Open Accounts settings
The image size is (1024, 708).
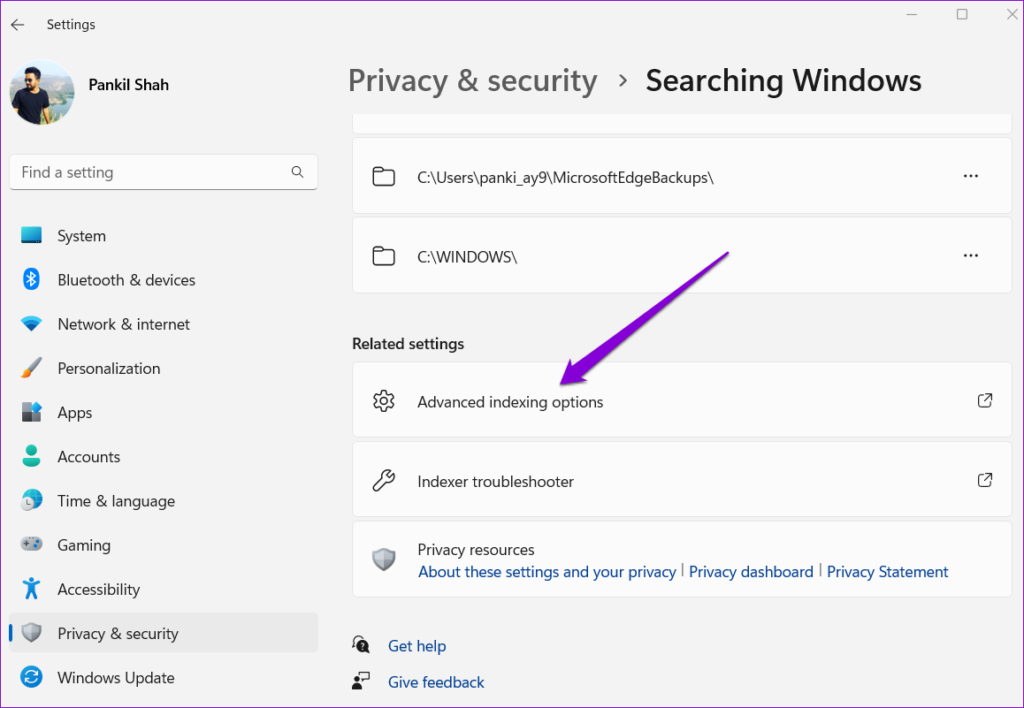87,456
